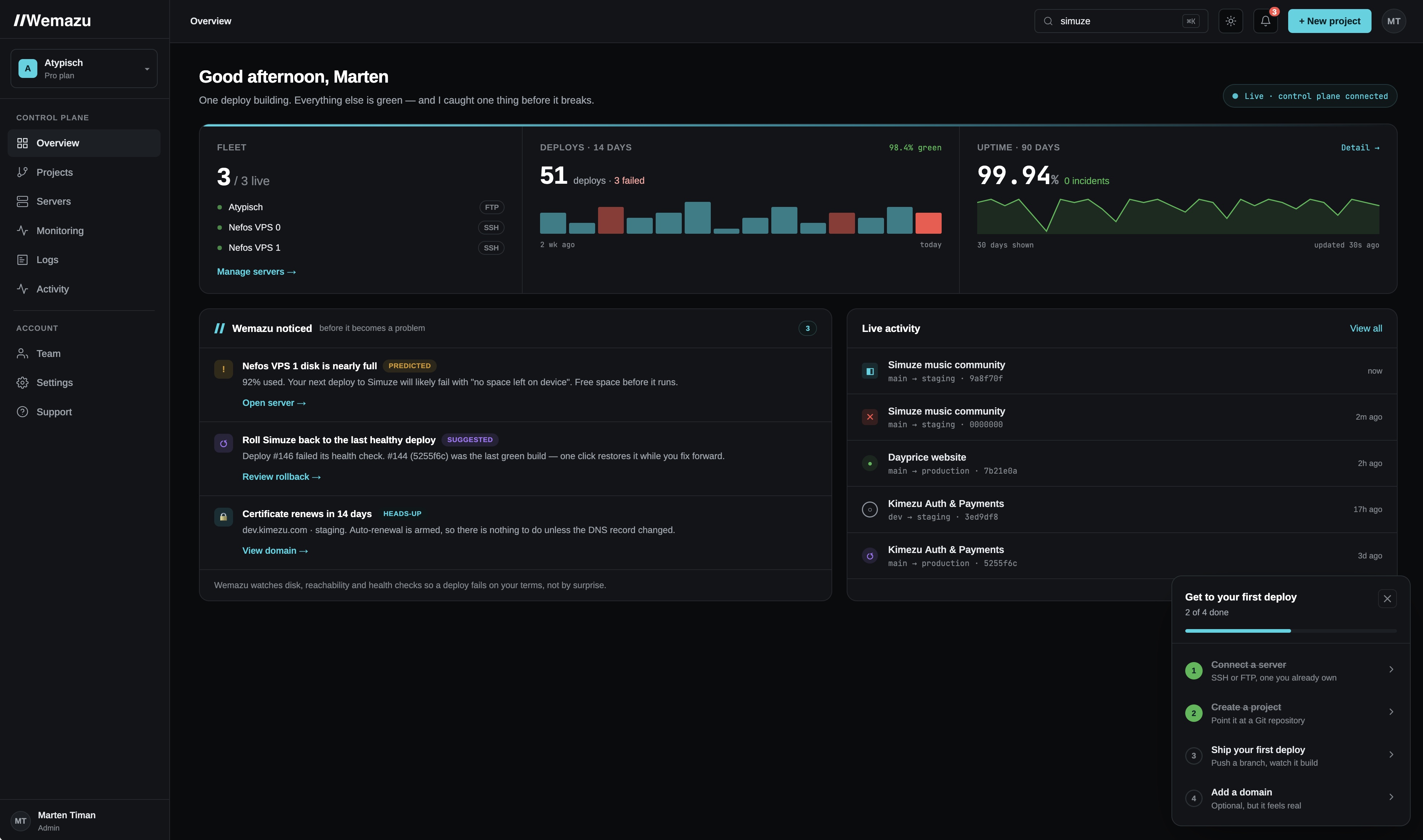Expand the Ship your first deploy step
1423x840 pixels.
(1291, 756)
